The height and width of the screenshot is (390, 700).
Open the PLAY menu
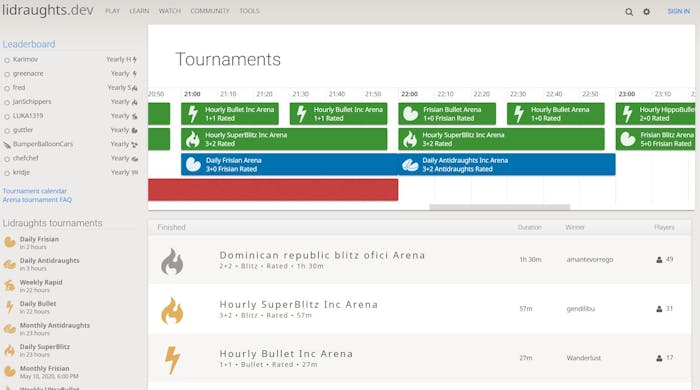coord(112,11)
